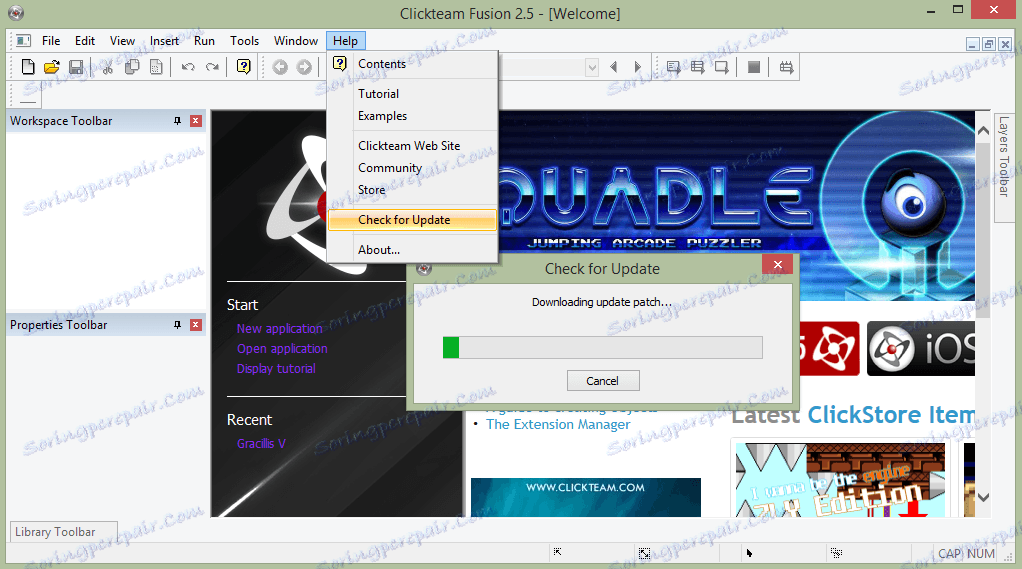The height and width of the screenshot is (569, 1022).
Task: Close the Workspace Toolbar panel
Action: pyautogui.click(x=196, y=121)
